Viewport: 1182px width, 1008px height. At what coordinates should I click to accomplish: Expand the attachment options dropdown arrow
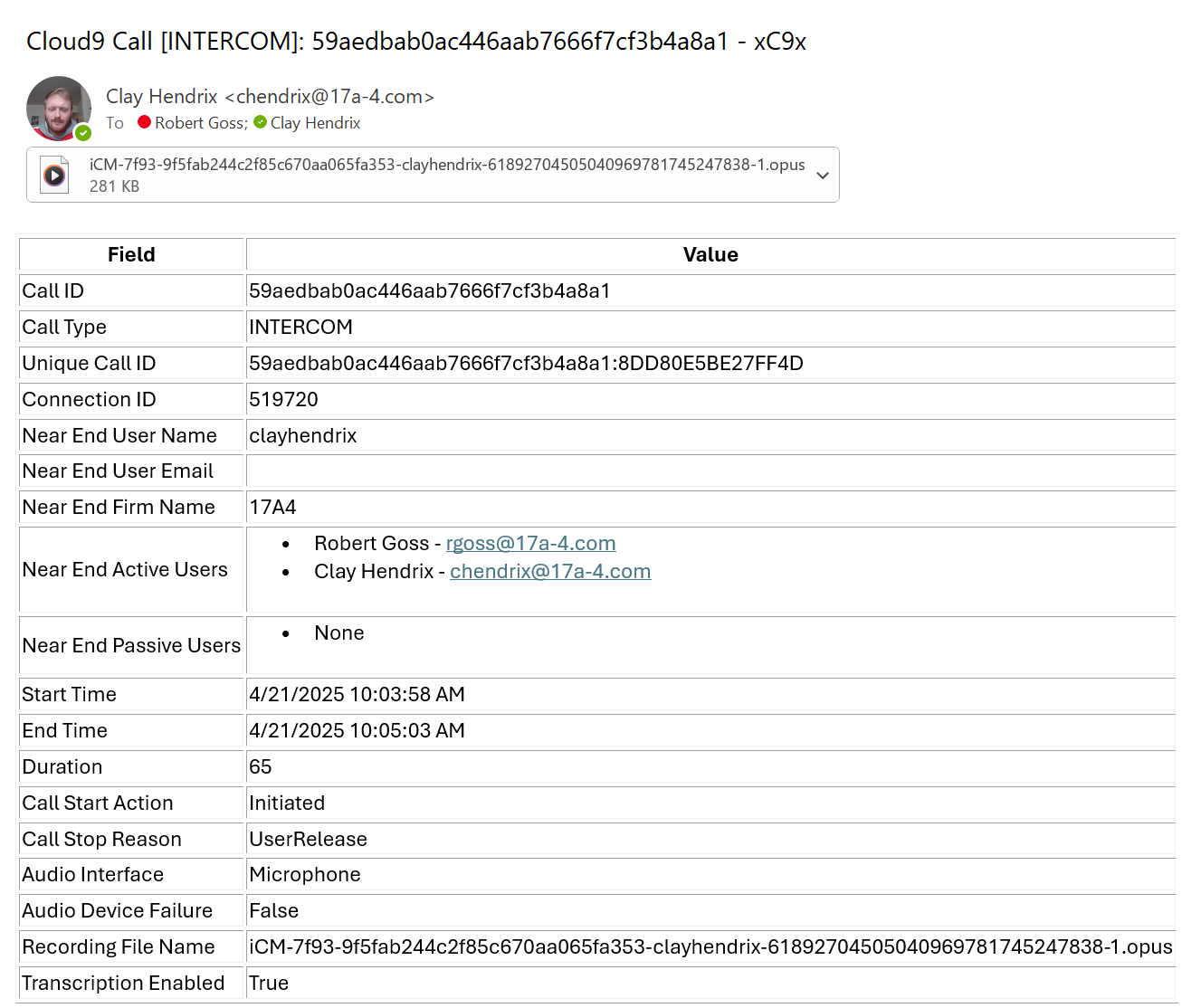pos(823,176)
